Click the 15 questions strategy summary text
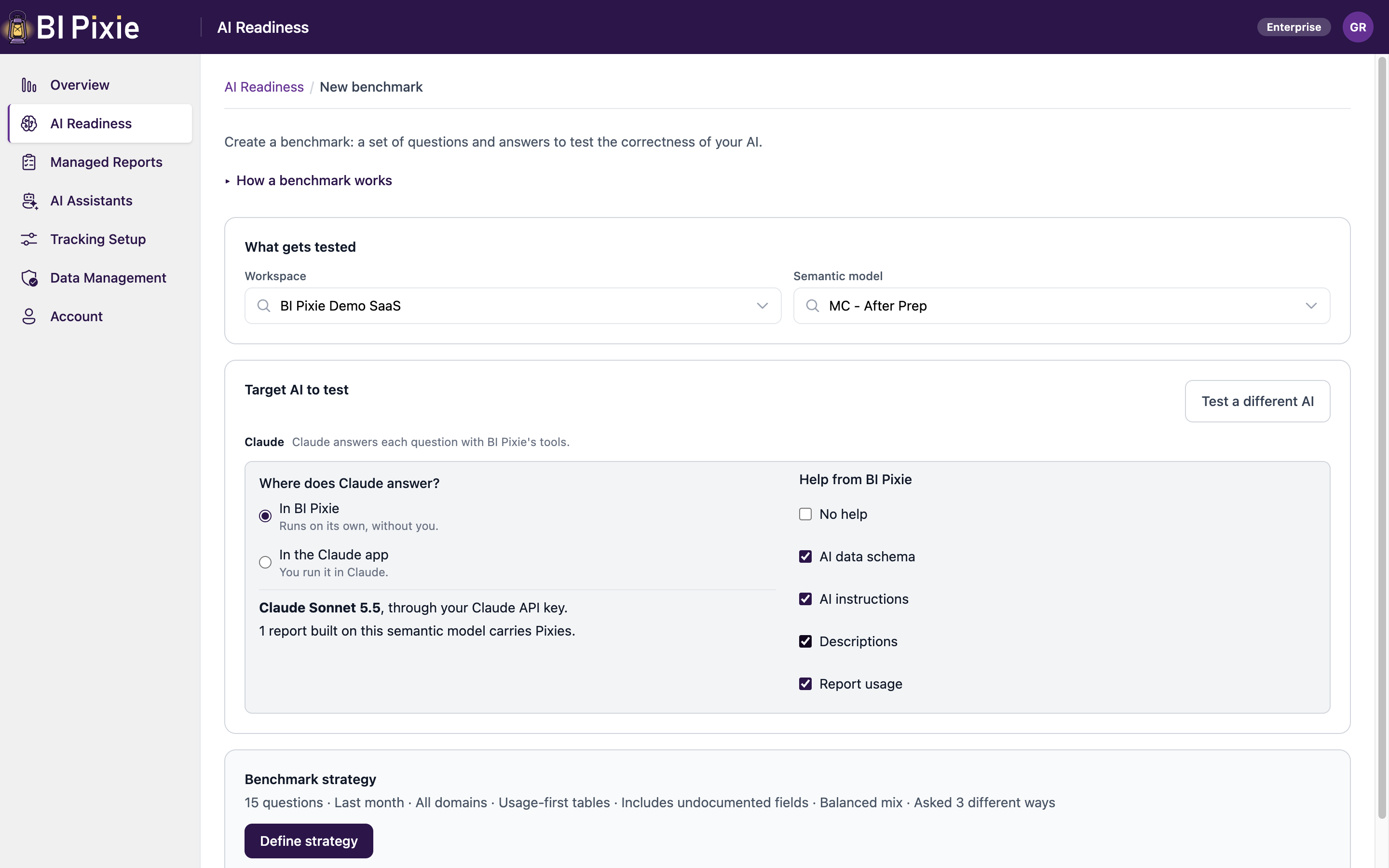 pyautogui.click(x=650, y=802)
